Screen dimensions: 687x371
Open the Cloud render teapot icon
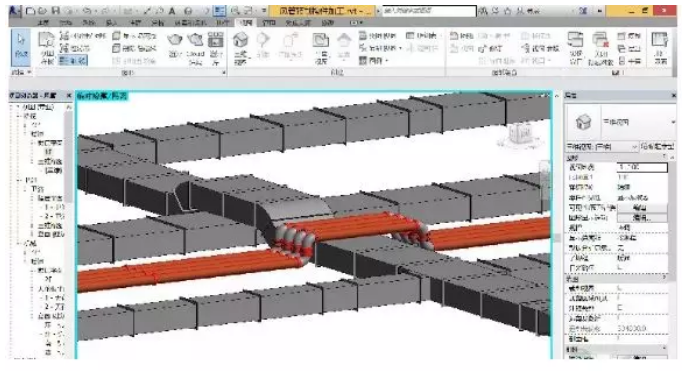[x=195, y=48]
